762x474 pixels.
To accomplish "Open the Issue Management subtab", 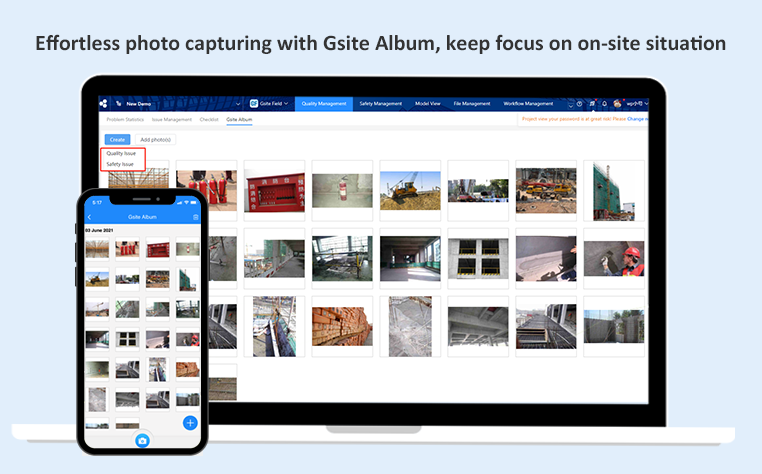I will coord(170,119).
